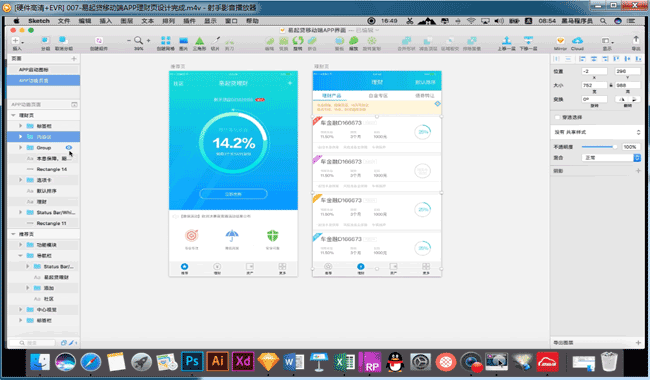Launch Photoshop from the Dock

(192, 362)
